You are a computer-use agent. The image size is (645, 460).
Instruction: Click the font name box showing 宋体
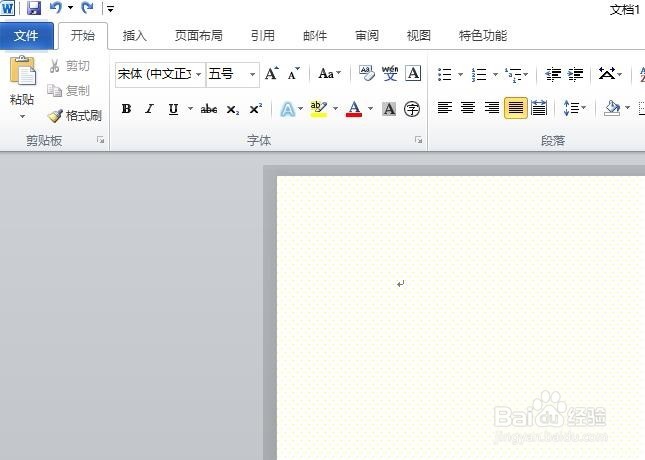point(155,74)
